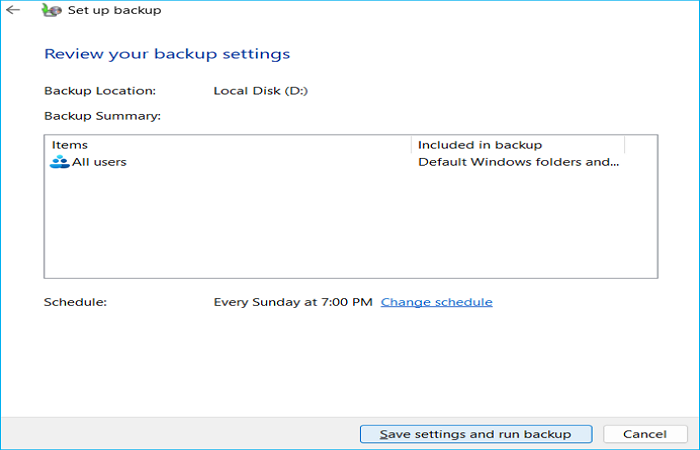Click the Default Windows folders cell
Image resolution: width=700 pixels, height=450 pixels.
(x=518, y=162)
